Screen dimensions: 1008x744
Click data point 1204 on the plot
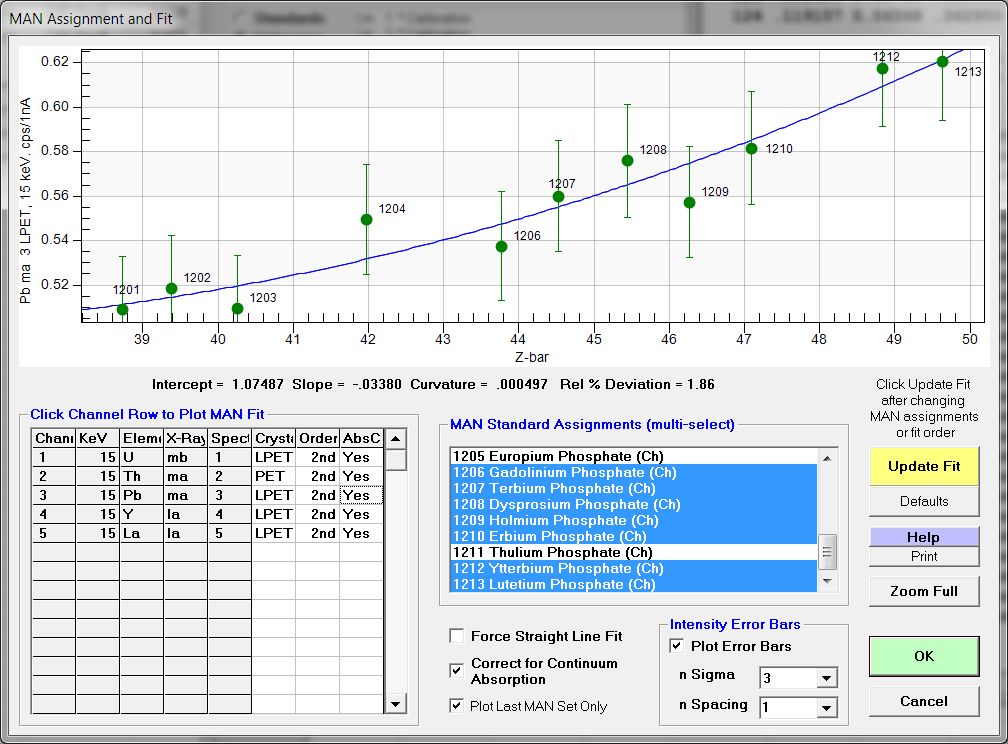coord(366,219)
